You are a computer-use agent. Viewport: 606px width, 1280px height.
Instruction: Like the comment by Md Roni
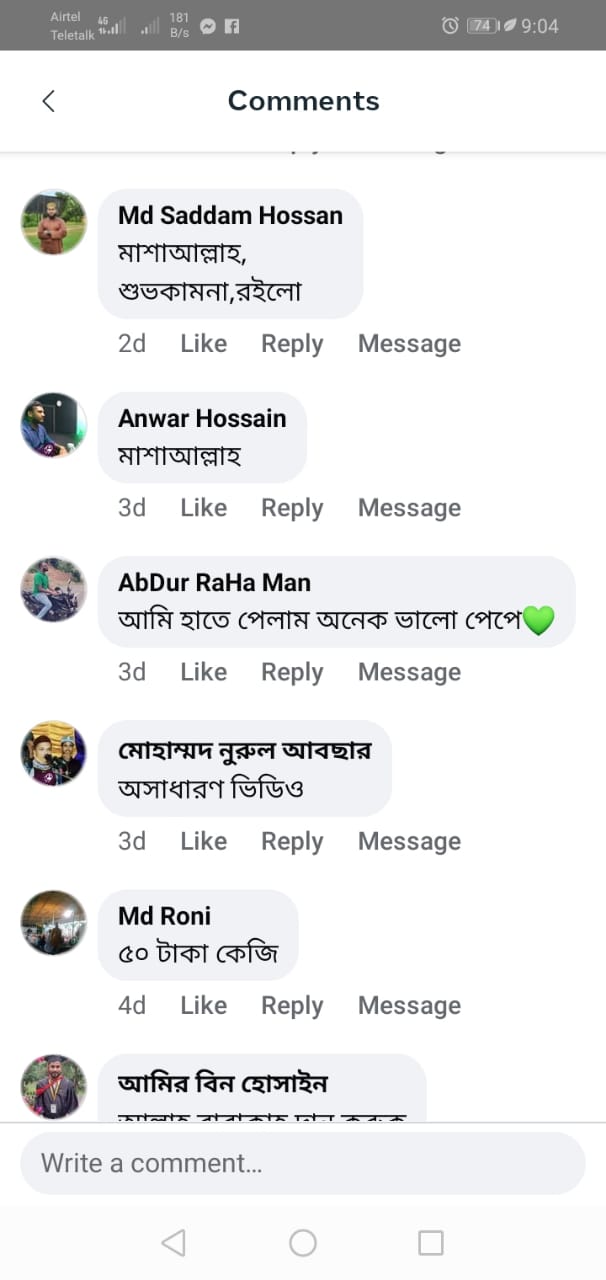pos(203,1006)
